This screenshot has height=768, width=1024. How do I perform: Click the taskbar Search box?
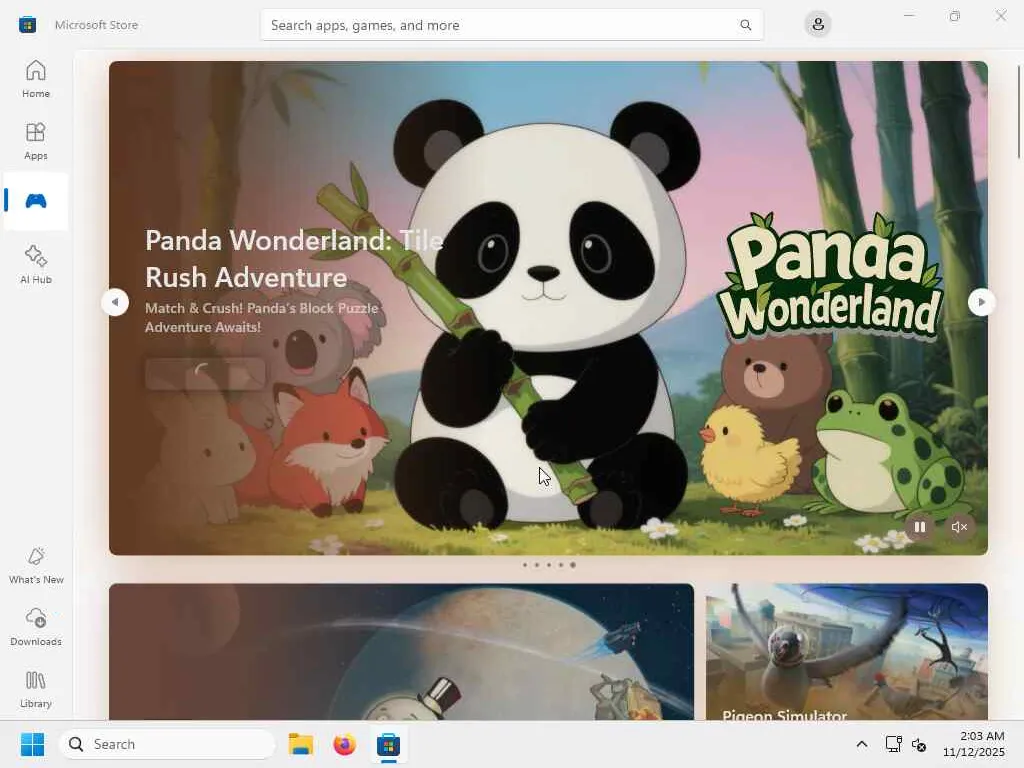click(167, 744)
